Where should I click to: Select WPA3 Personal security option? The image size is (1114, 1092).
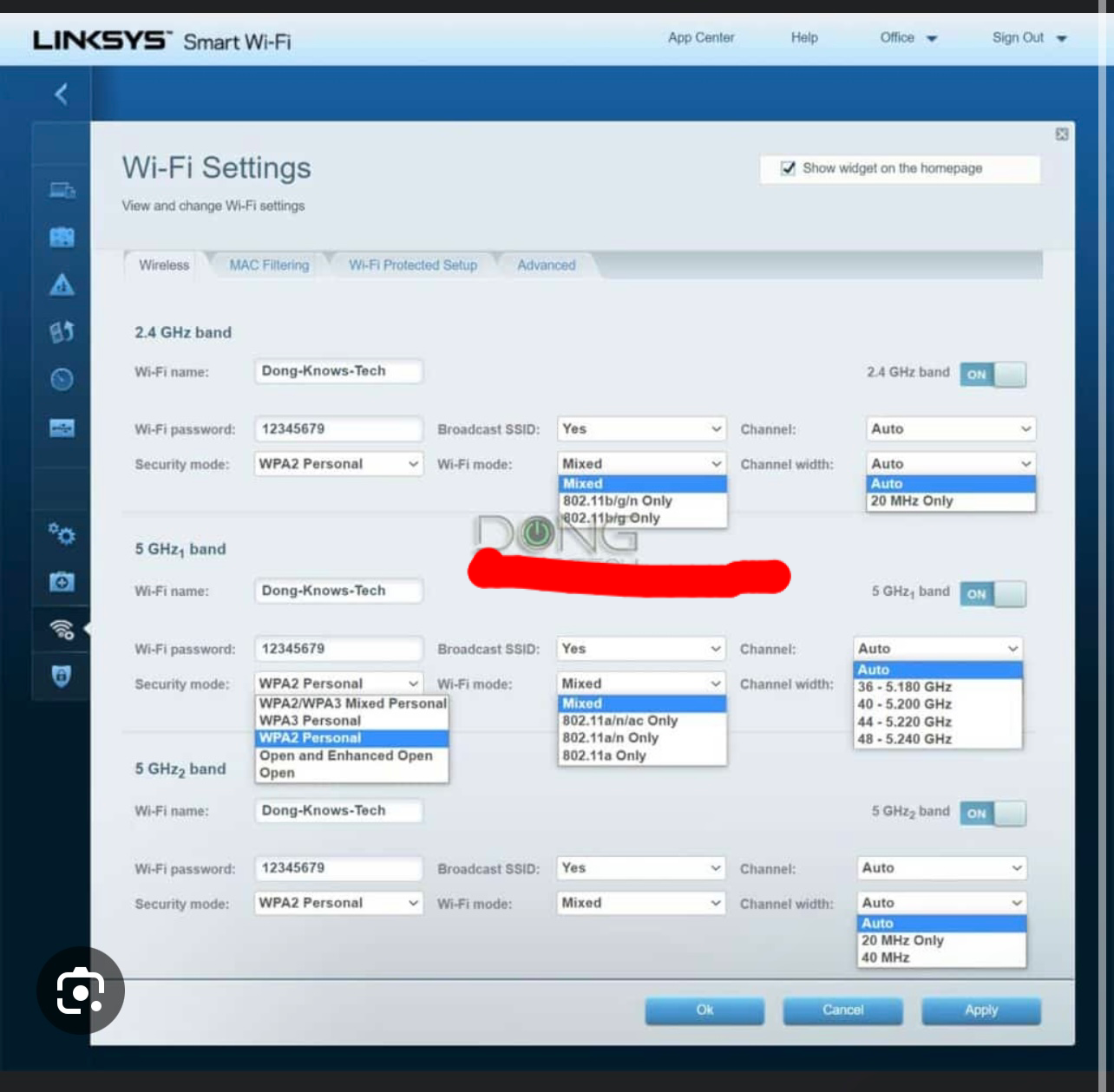pyautogui.click(x=352, y=721)
